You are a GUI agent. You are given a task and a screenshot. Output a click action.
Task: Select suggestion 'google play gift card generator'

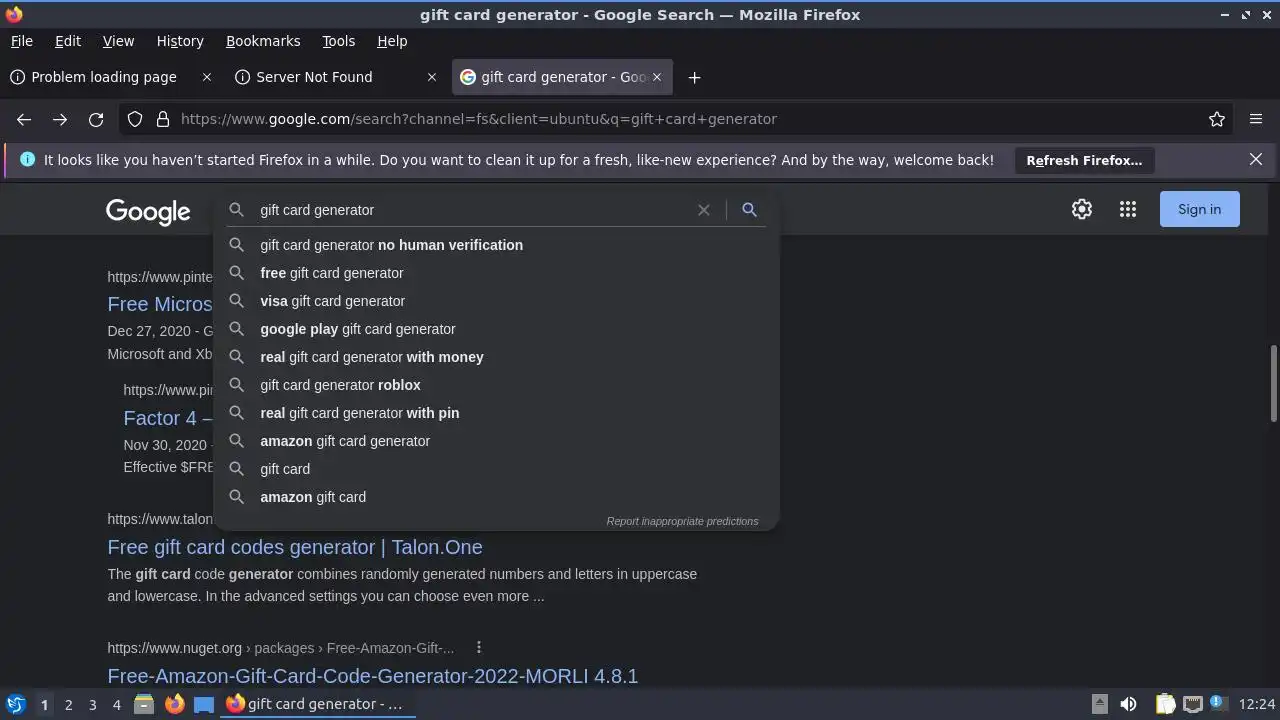496,329
